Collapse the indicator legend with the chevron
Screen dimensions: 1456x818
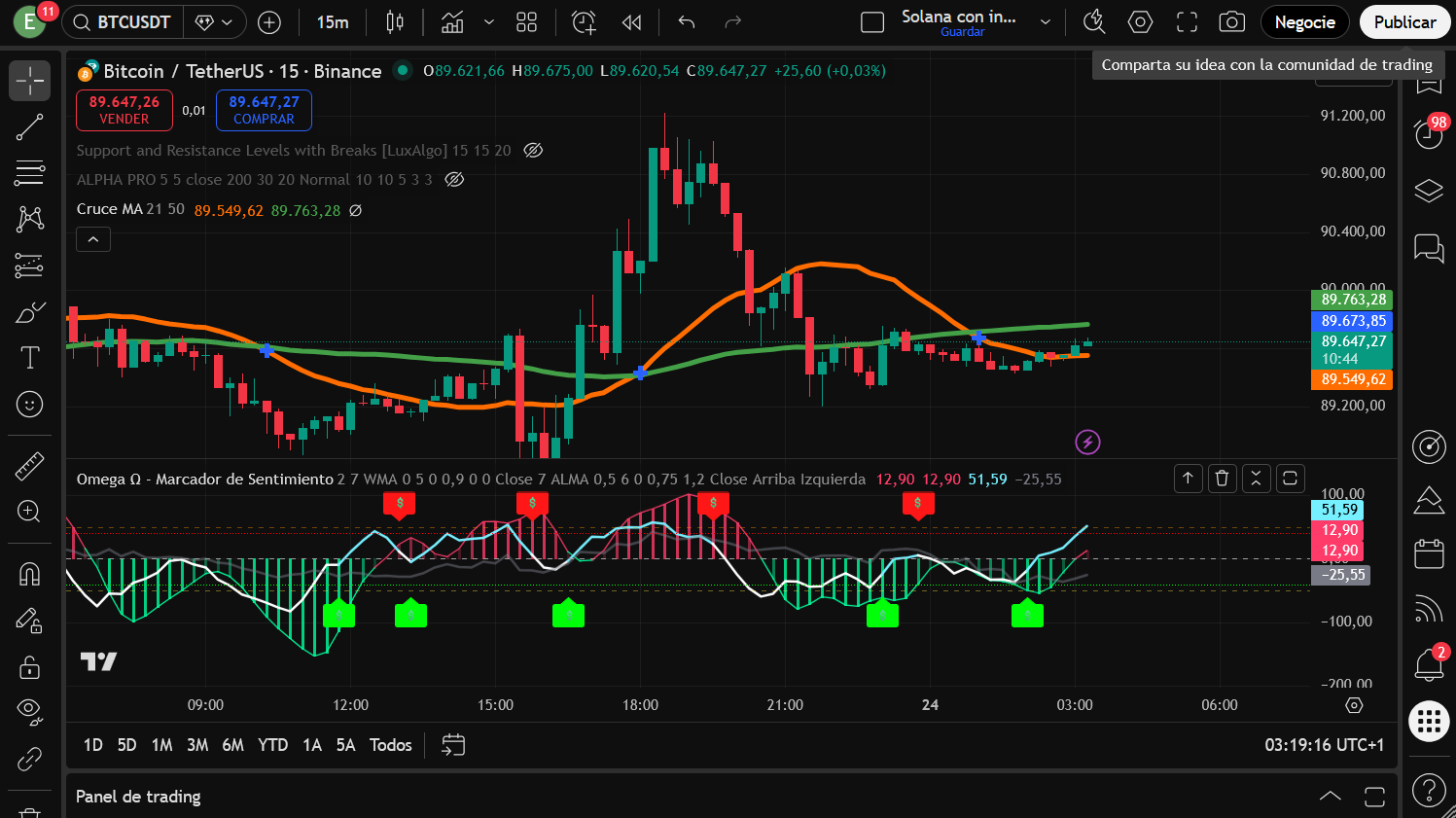[92, 238]
